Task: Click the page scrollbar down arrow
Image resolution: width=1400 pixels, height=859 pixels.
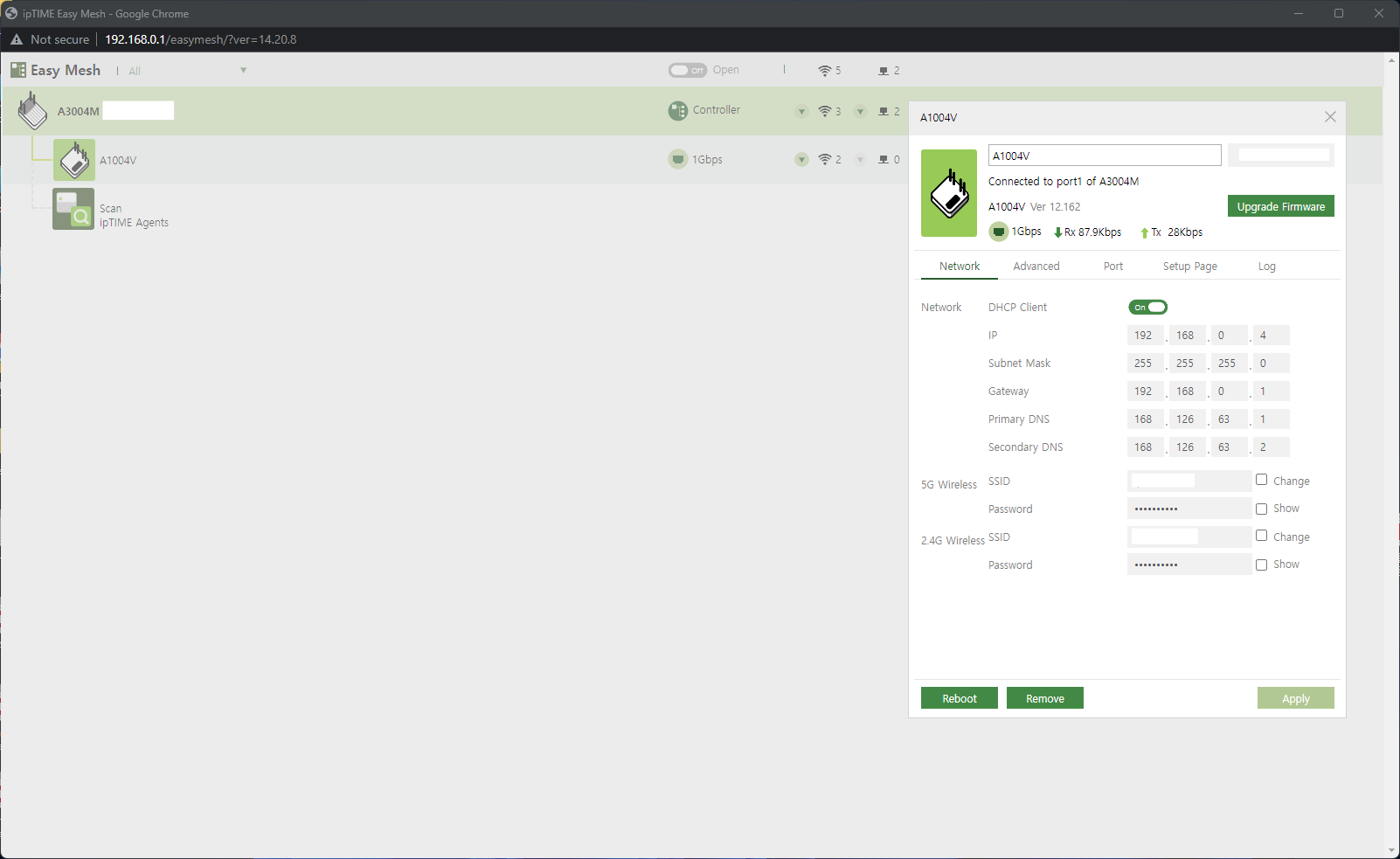Action: click(x=1391, y=850)
